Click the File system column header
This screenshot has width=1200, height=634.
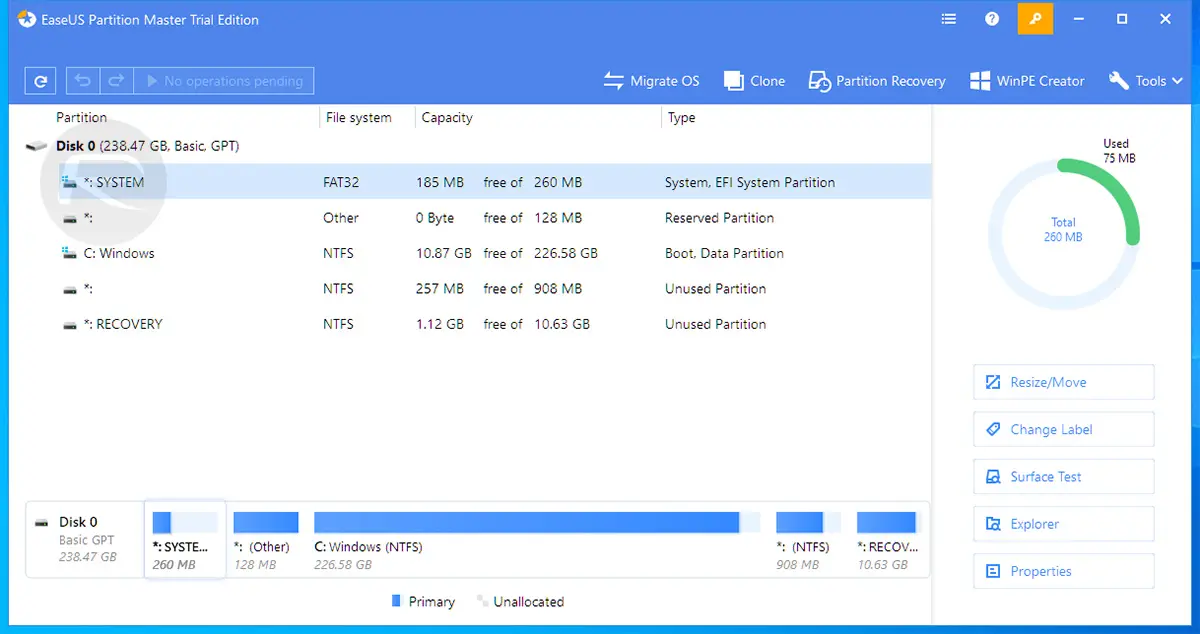tap(359, 117)
